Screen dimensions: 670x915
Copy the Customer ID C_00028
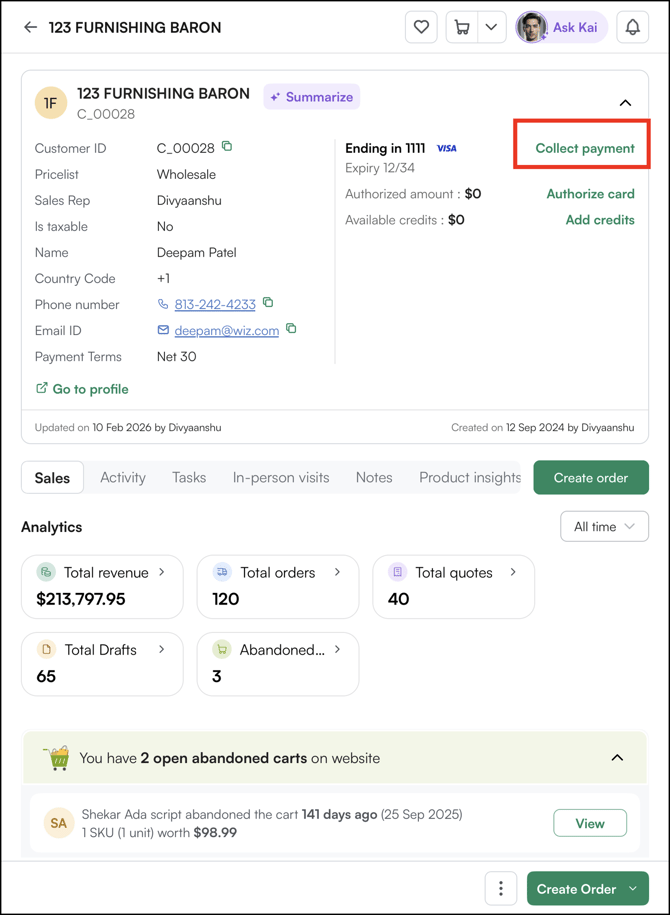227,147
